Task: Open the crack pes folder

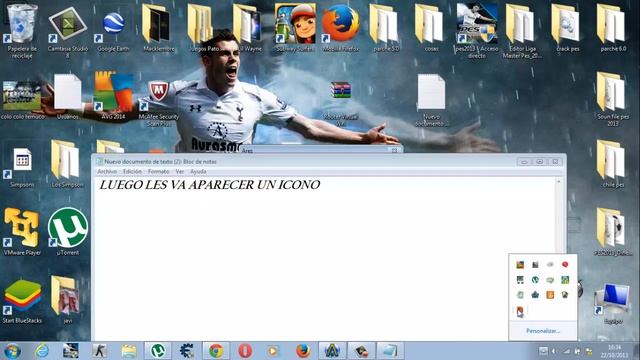Action: [568, 29]
